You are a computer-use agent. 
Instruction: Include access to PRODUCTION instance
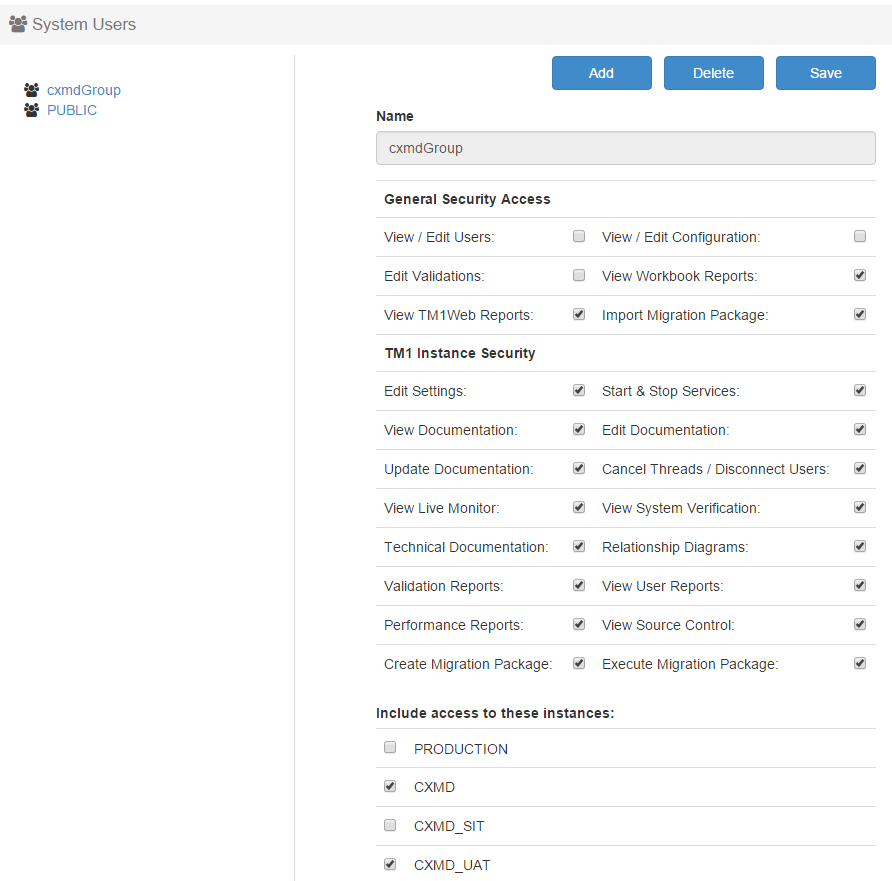pos(390,747)
